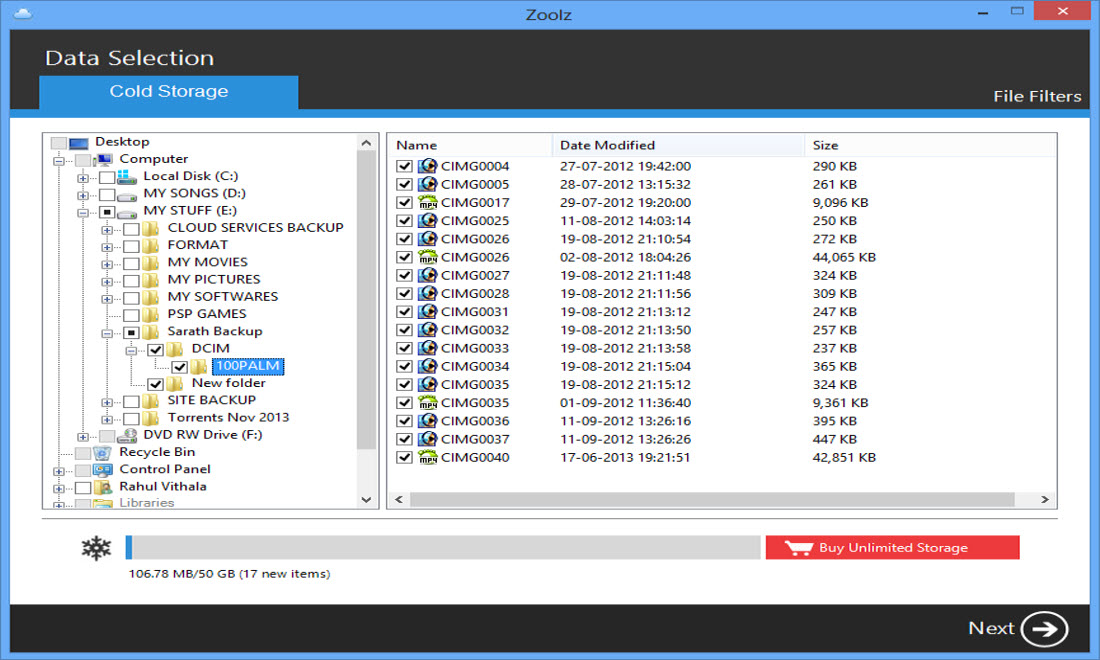Click the Next arrow circle icon
The width and height of the screenshot is (1100, 660).
1044,629
